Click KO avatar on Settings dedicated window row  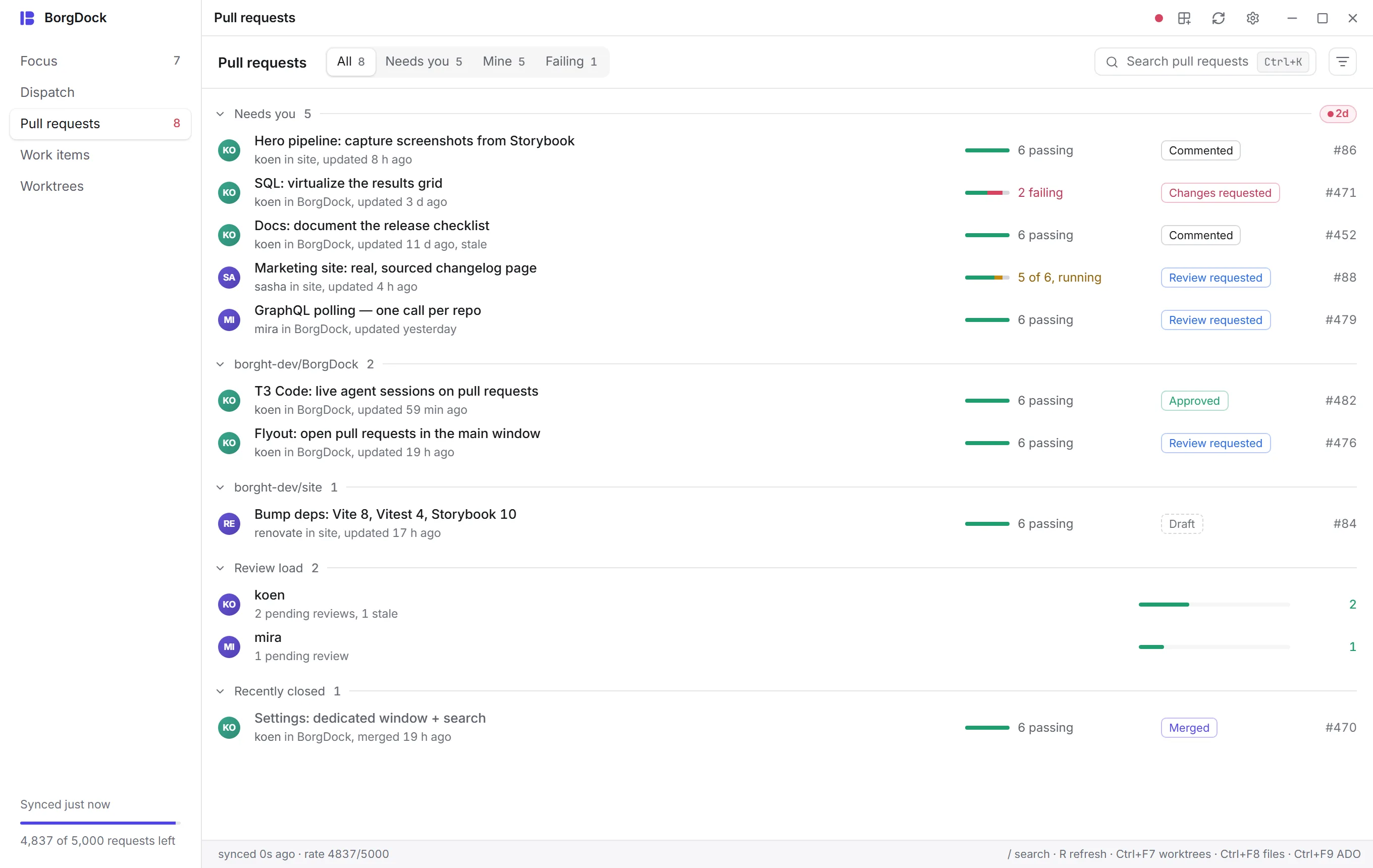(229, 728)
